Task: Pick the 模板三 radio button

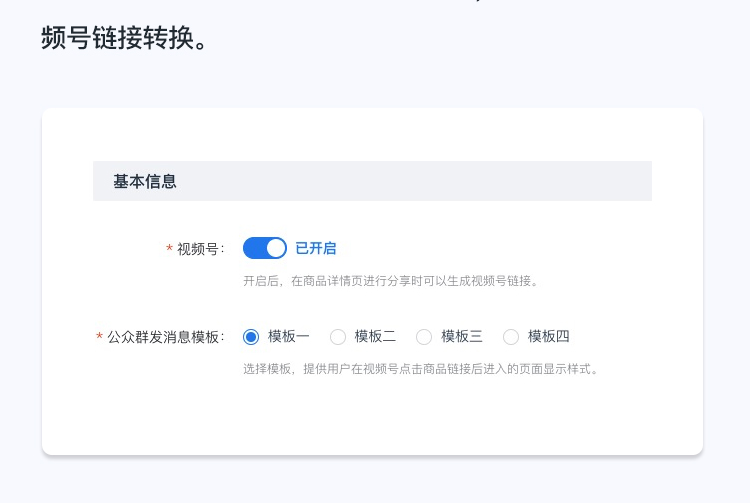Action: click(x=424, y=337)
